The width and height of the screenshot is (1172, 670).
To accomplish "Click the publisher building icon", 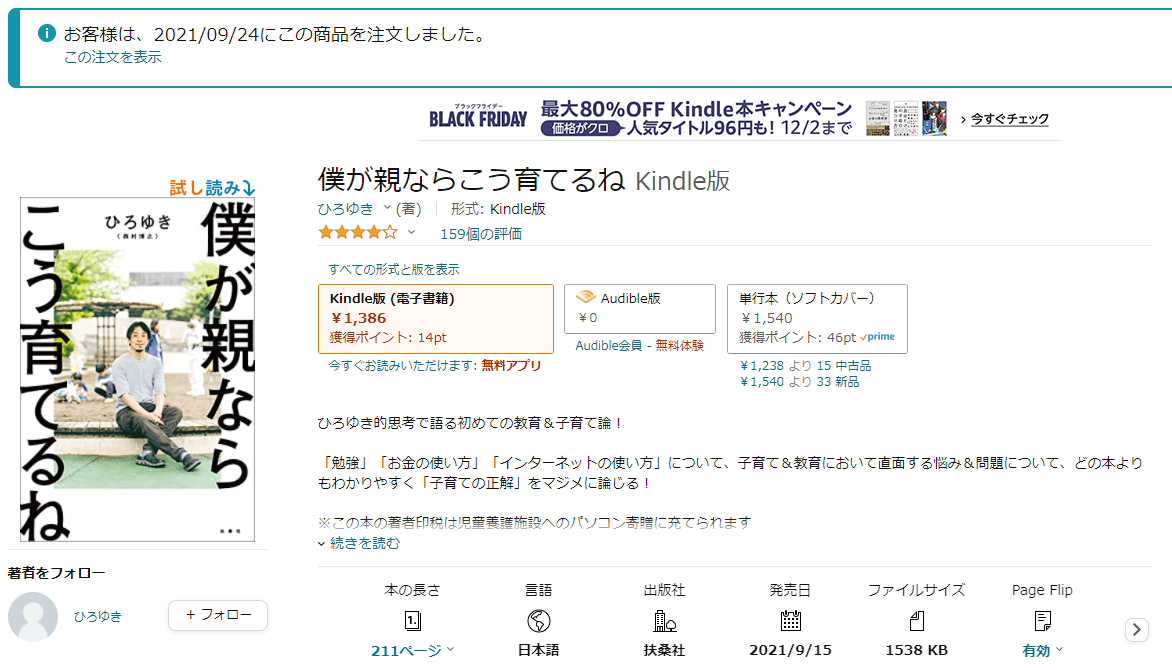I will [664, 621].
